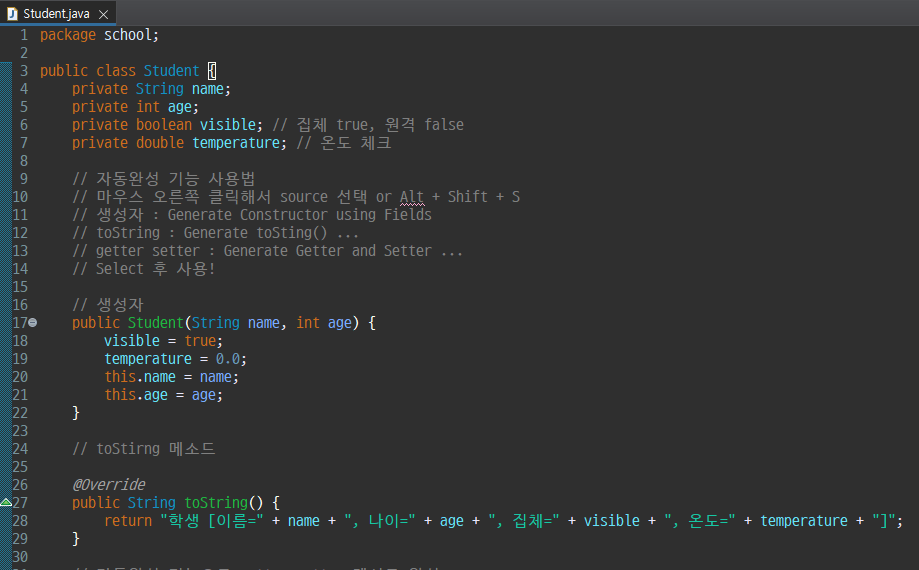The width and height of the screenshot is (919, 570).
Task: Place cursor on class name Student on line 3
Action: (x=171, y=71)
